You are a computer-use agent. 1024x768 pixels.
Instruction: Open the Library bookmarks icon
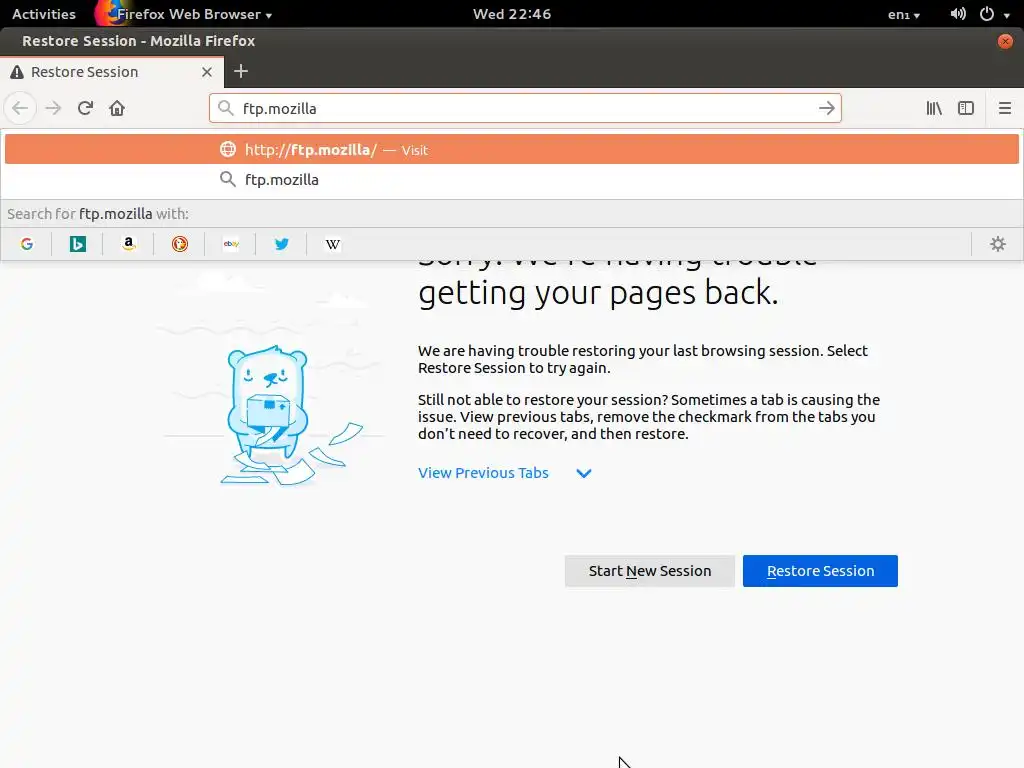click(934, 108)
